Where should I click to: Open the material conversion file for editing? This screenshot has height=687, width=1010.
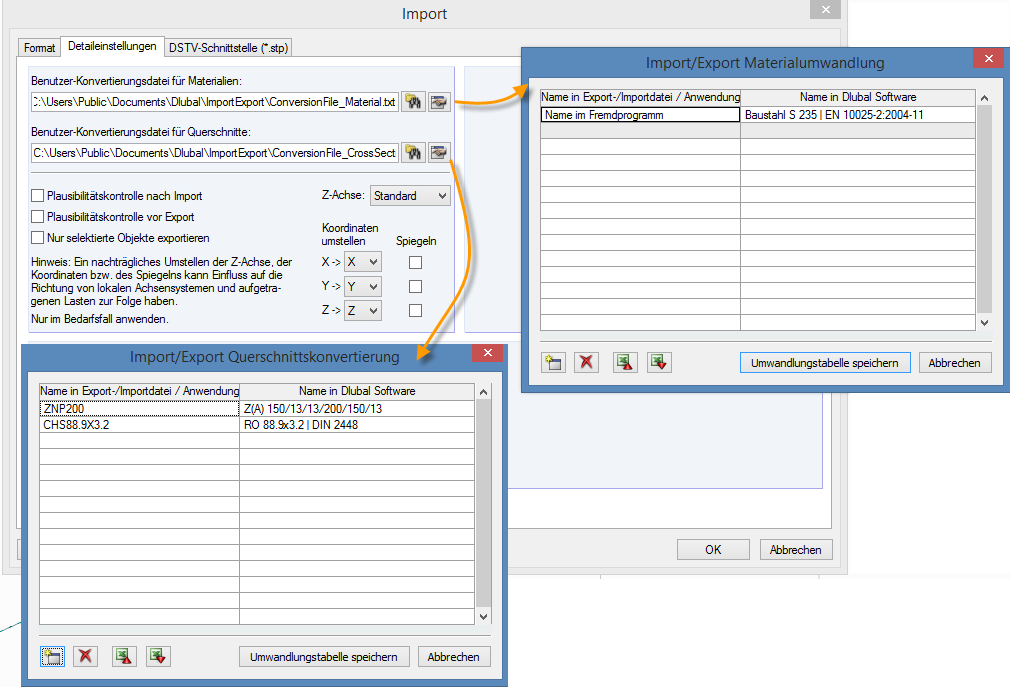tap(439, 101)
